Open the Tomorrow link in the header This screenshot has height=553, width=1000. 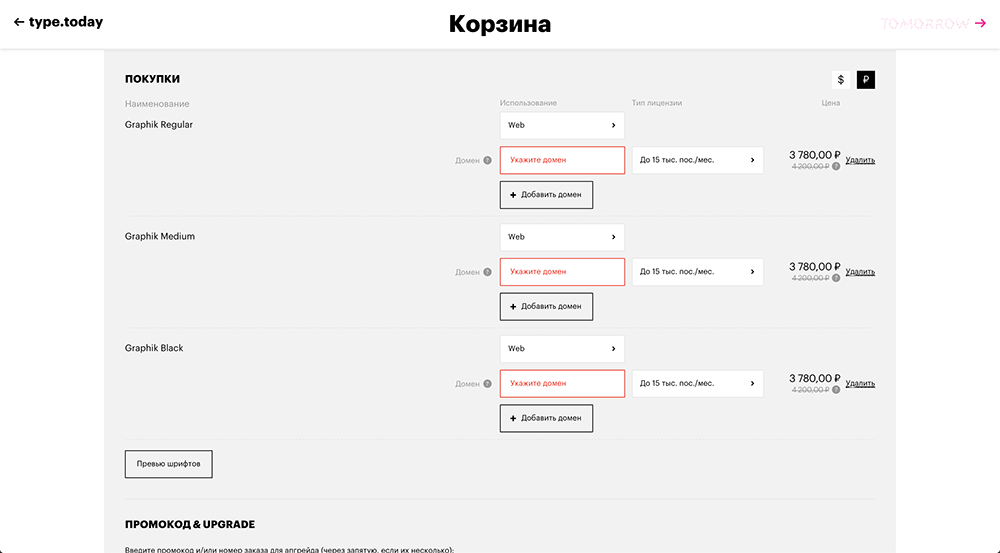tap(933, 23)
